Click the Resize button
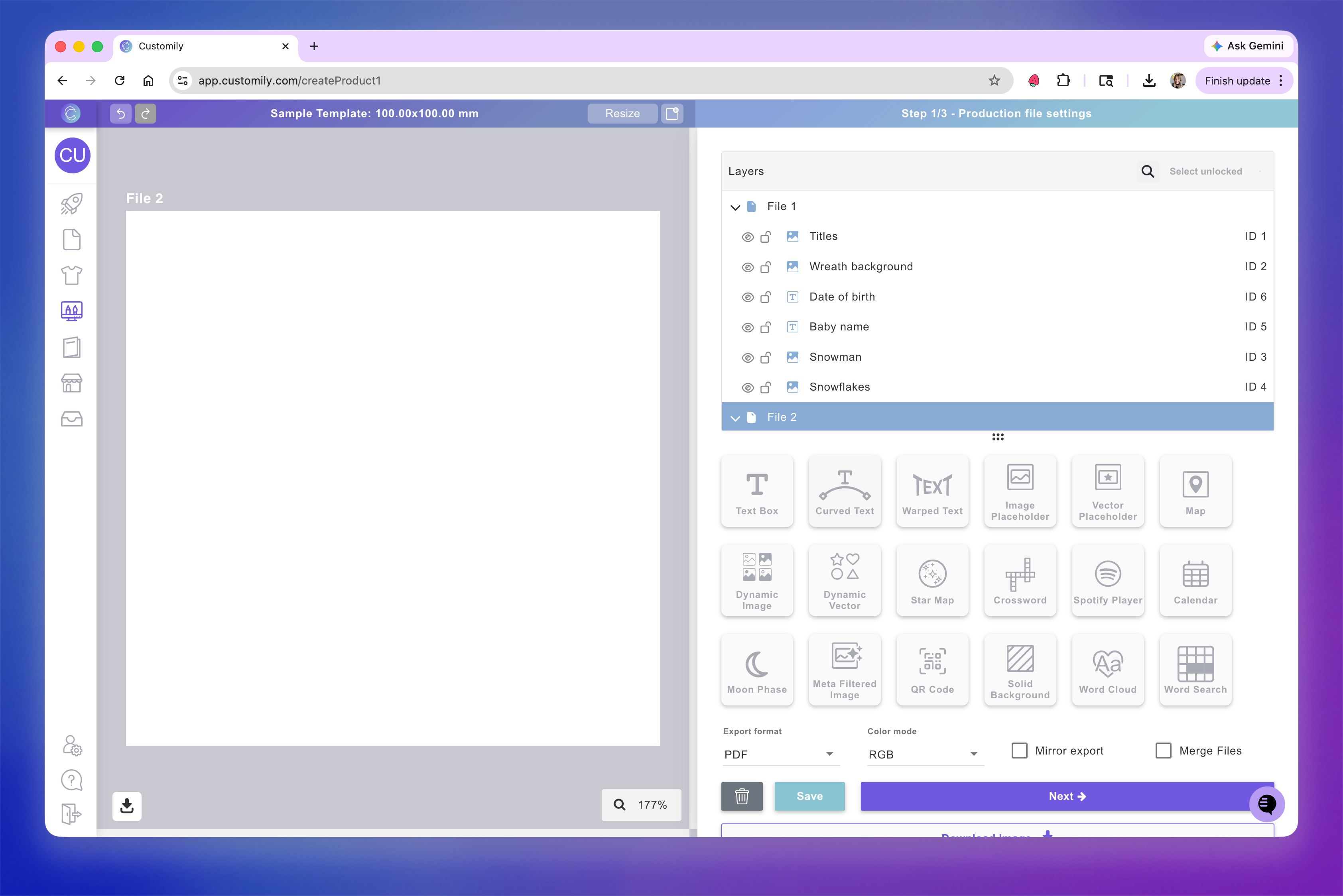The image size is (1343, 896). 622,113
